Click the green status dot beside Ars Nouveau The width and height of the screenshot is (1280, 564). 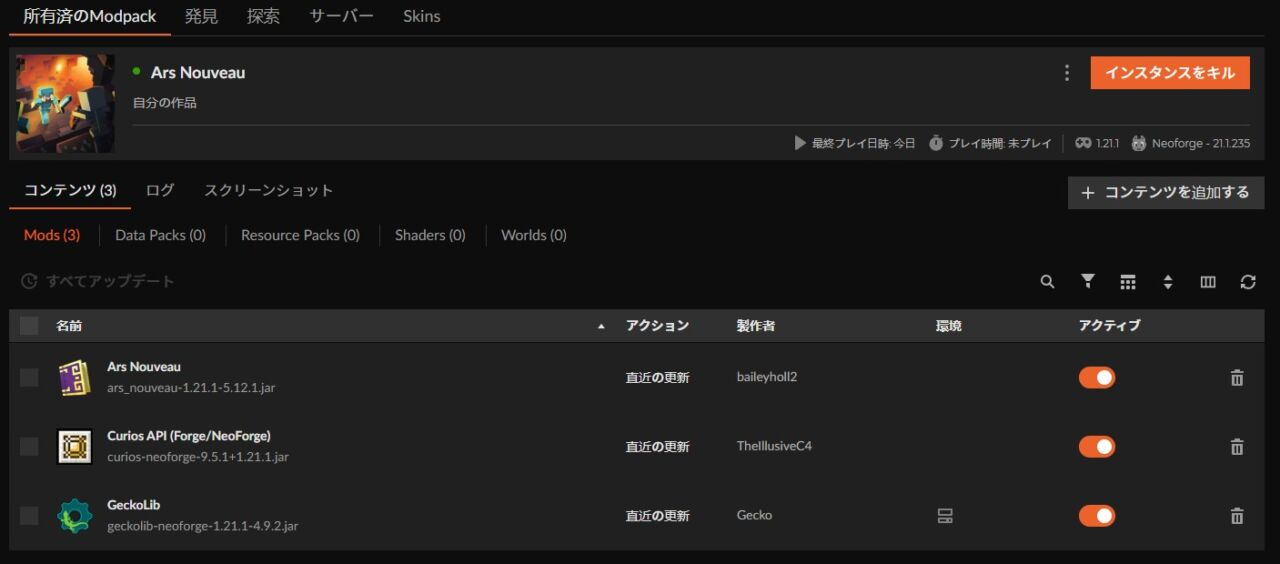(x=137, y=71)
